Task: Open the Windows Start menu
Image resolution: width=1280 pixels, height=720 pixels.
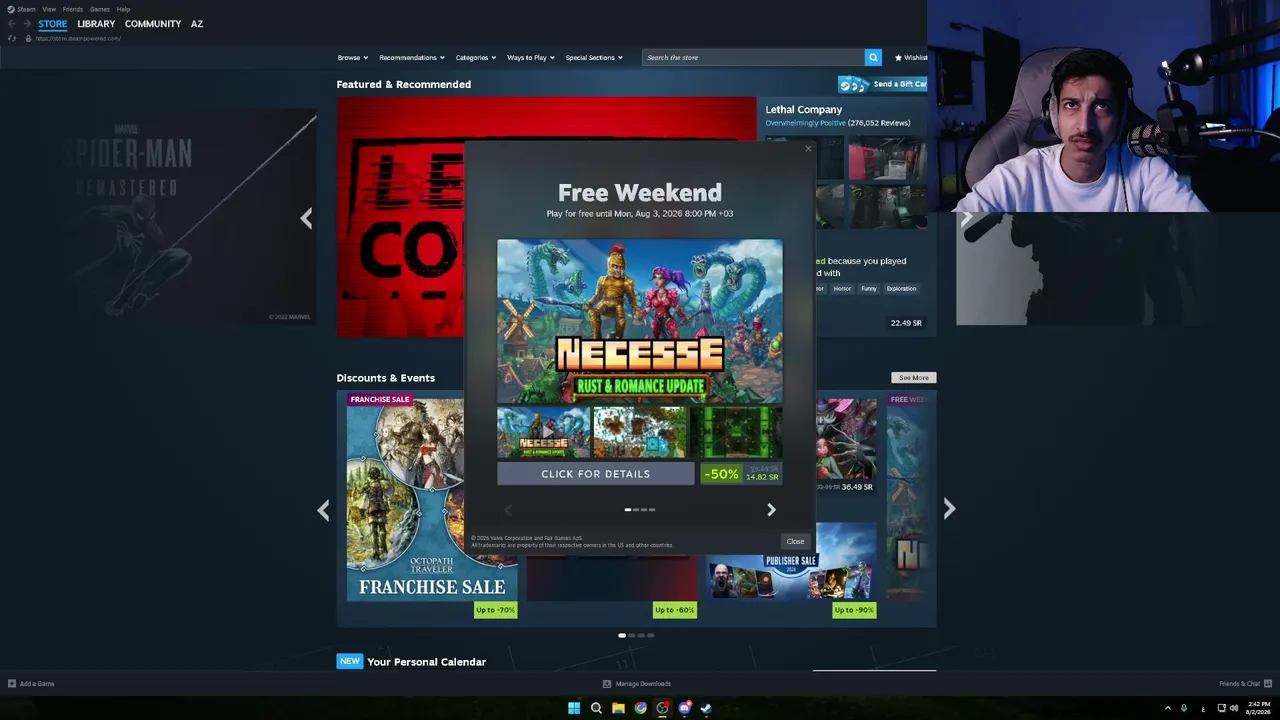Action: (x=574, y=708)
